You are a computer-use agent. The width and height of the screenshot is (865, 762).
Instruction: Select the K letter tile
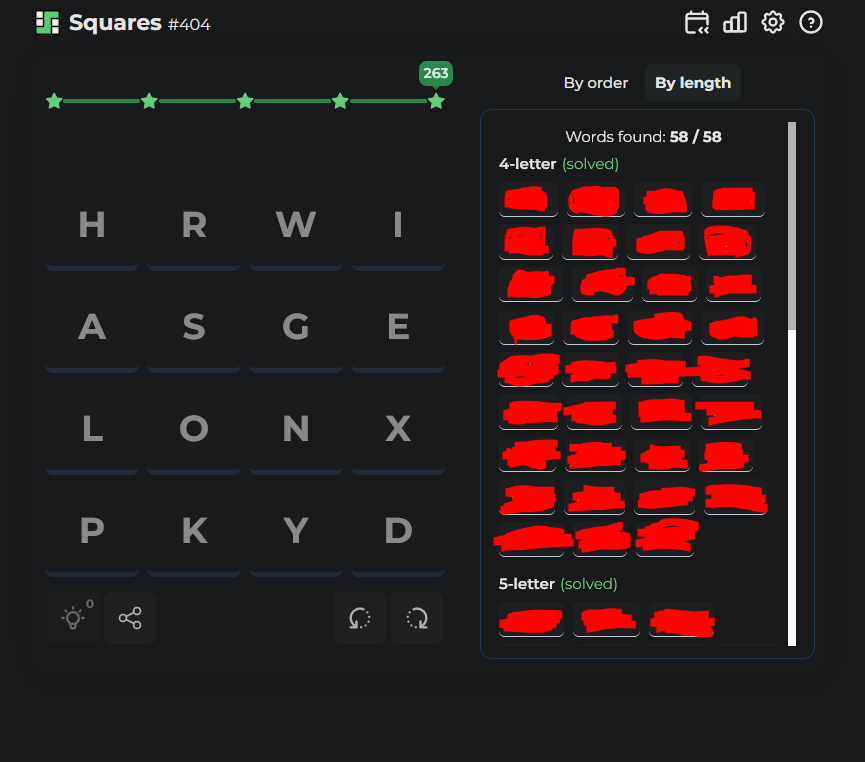[194, 531]
